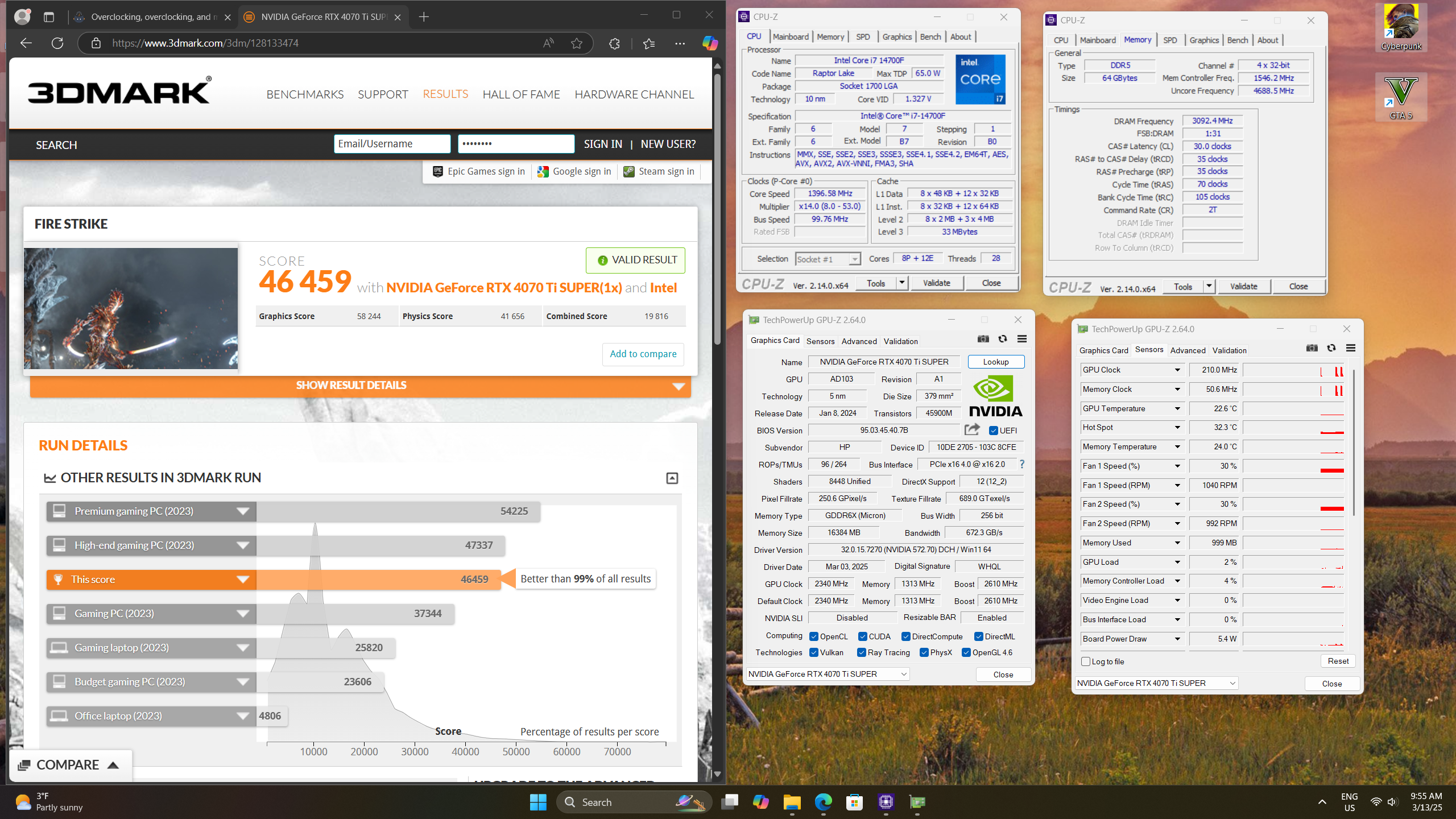Open new browser tab with plus

pyautogui.click(x=424, y=17)
